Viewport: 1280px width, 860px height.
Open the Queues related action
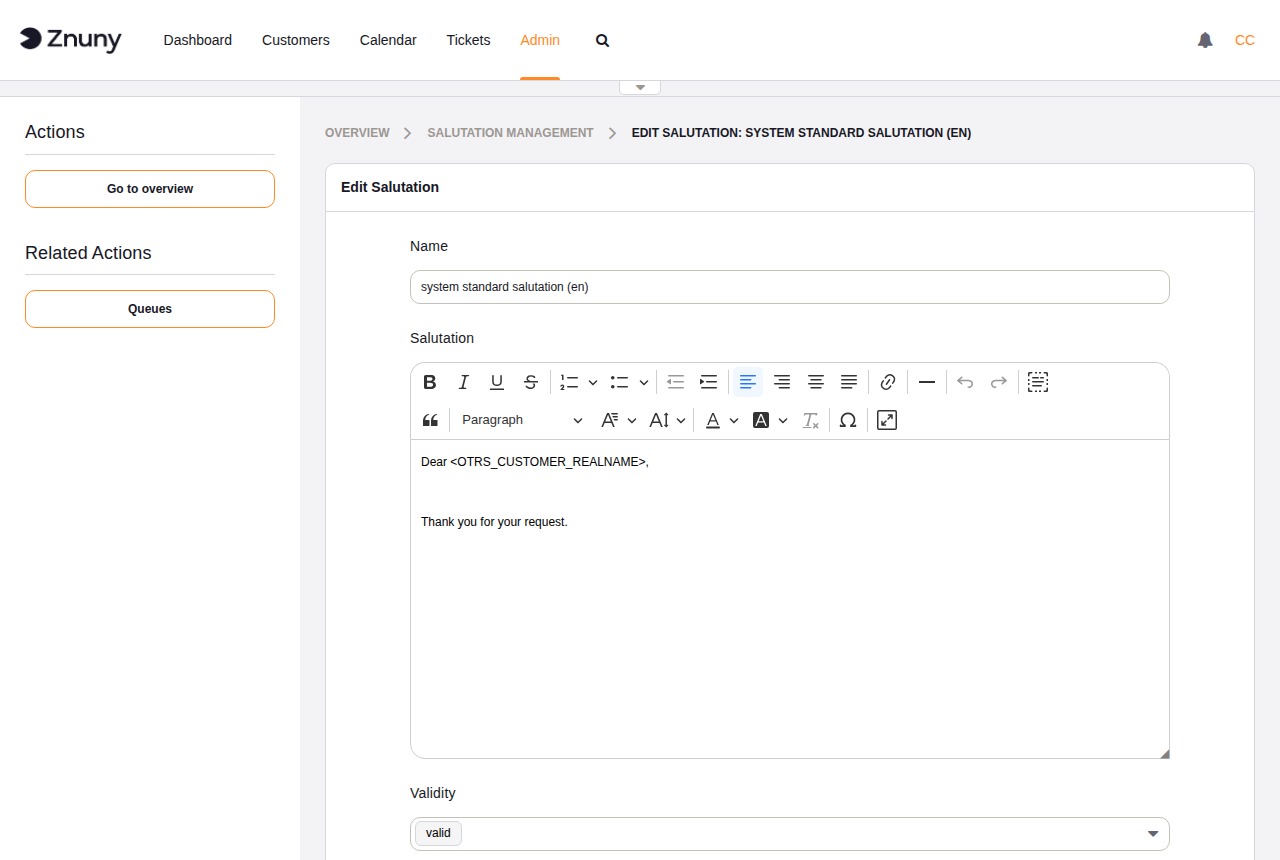coord(150,309)
